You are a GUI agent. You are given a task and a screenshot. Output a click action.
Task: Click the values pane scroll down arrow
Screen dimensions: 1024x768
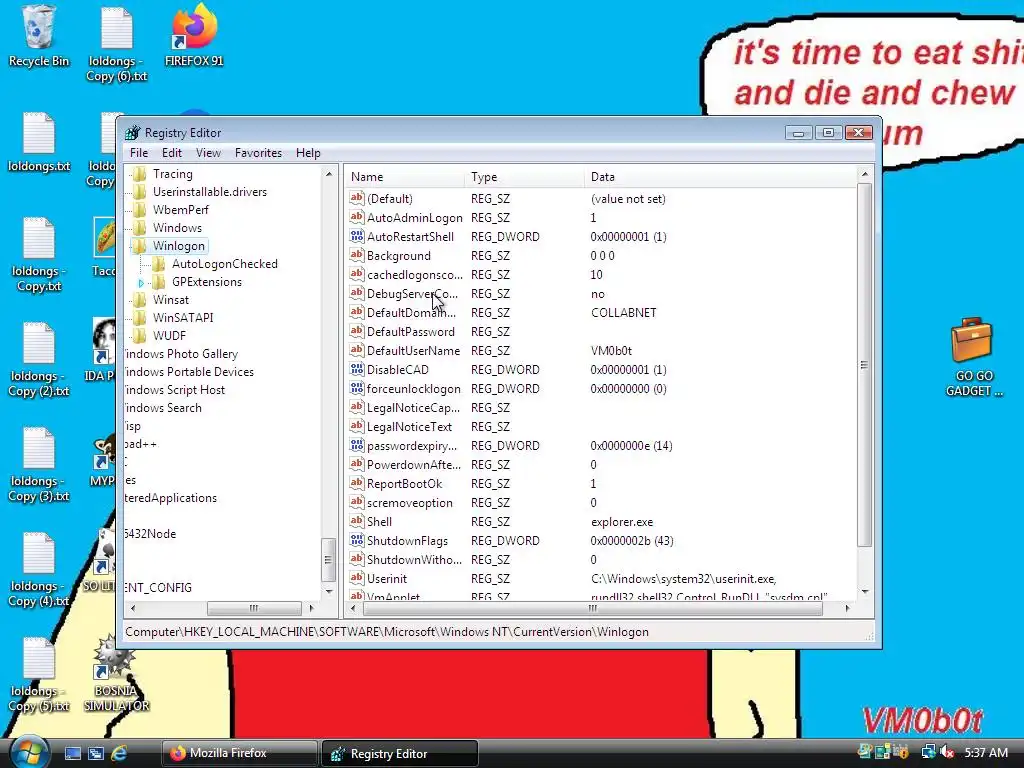click(x=865, y=592)
